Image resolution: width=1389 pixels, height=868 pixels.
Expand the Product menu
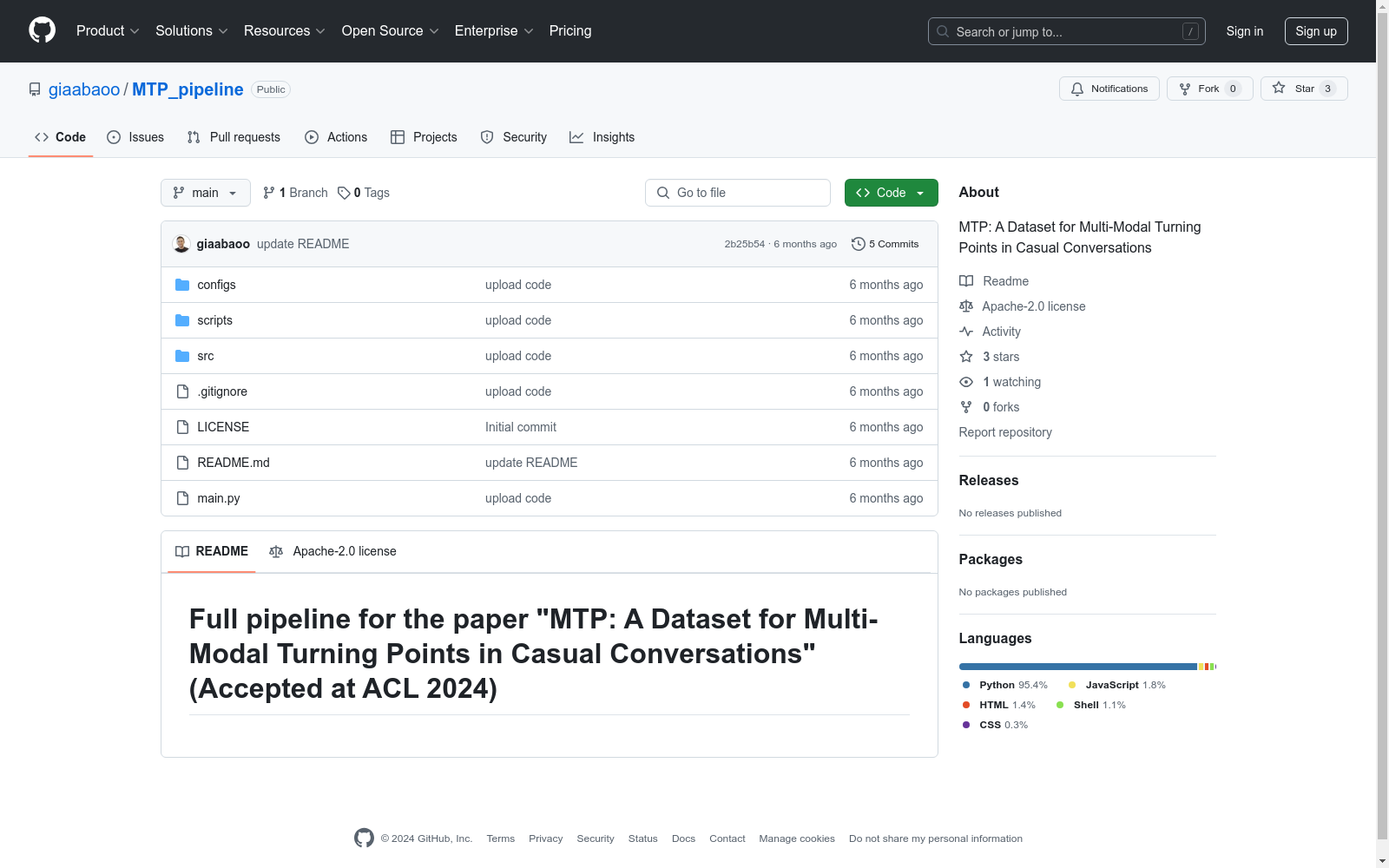click(108, 31)
